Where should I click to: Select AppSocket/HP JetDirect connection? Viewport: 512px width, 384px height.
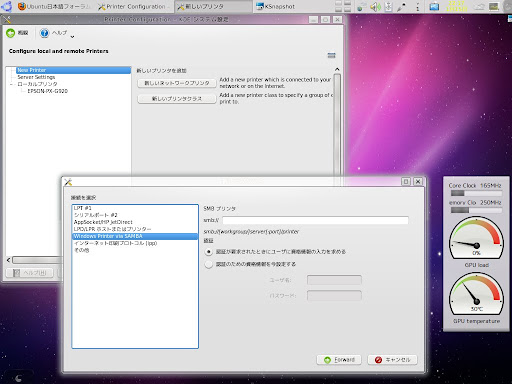135,222
